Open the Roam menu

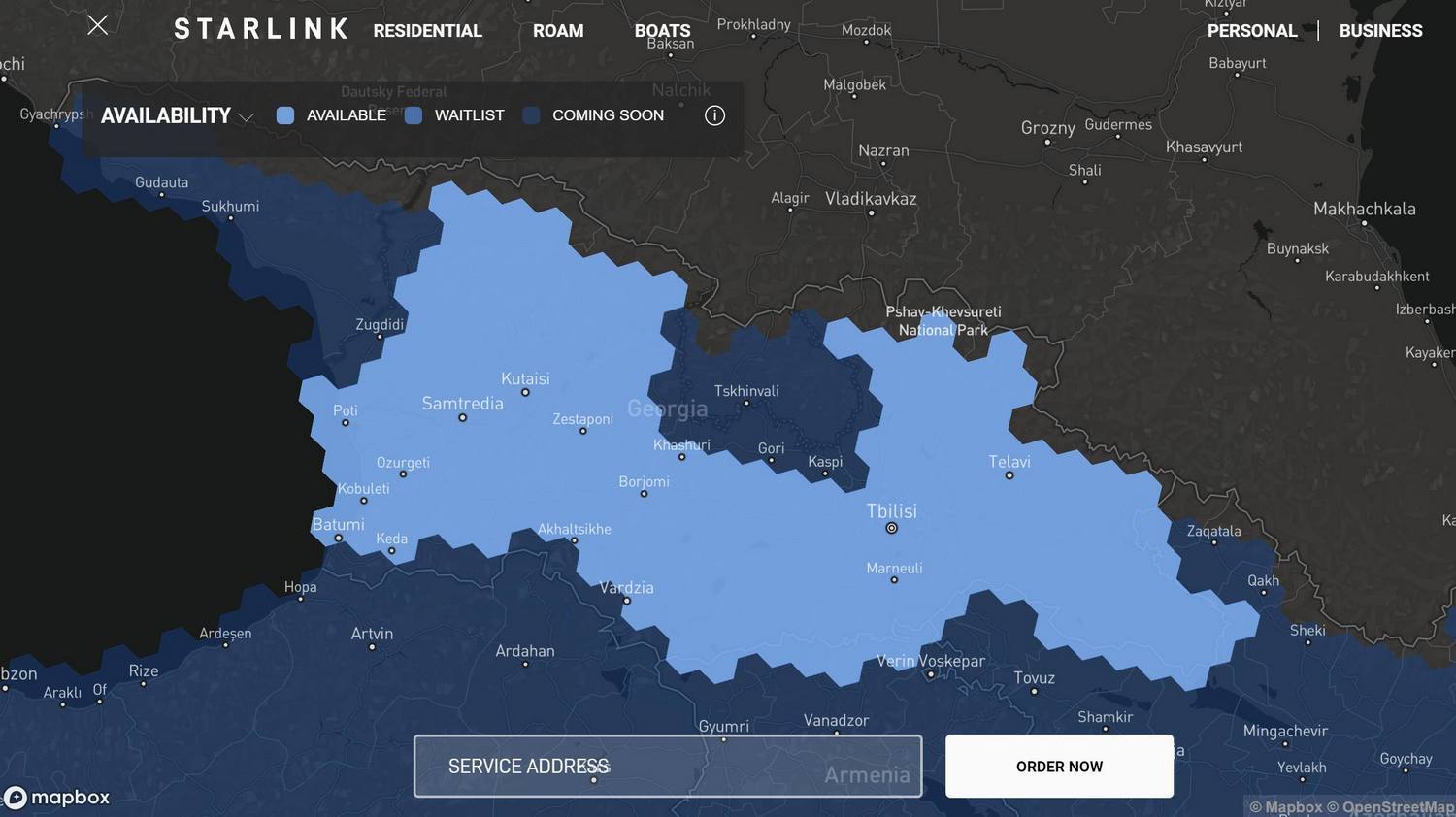tap(558, 31)
